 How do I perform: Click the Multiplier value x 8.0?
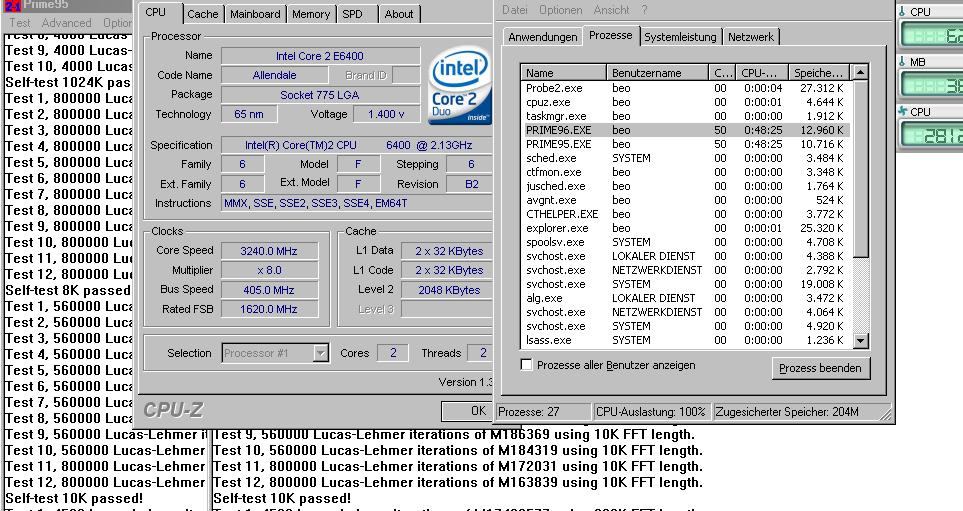pyautogui.click(x=269, y=270)
